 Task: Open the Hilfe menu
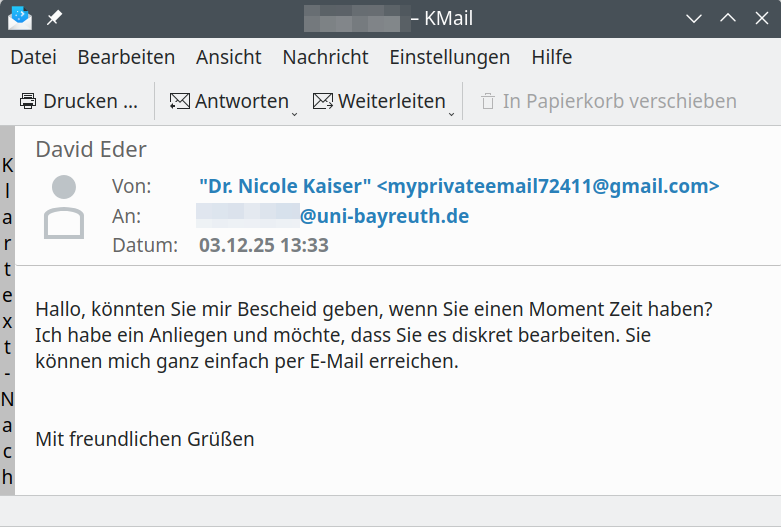click(x=551, y=57)
